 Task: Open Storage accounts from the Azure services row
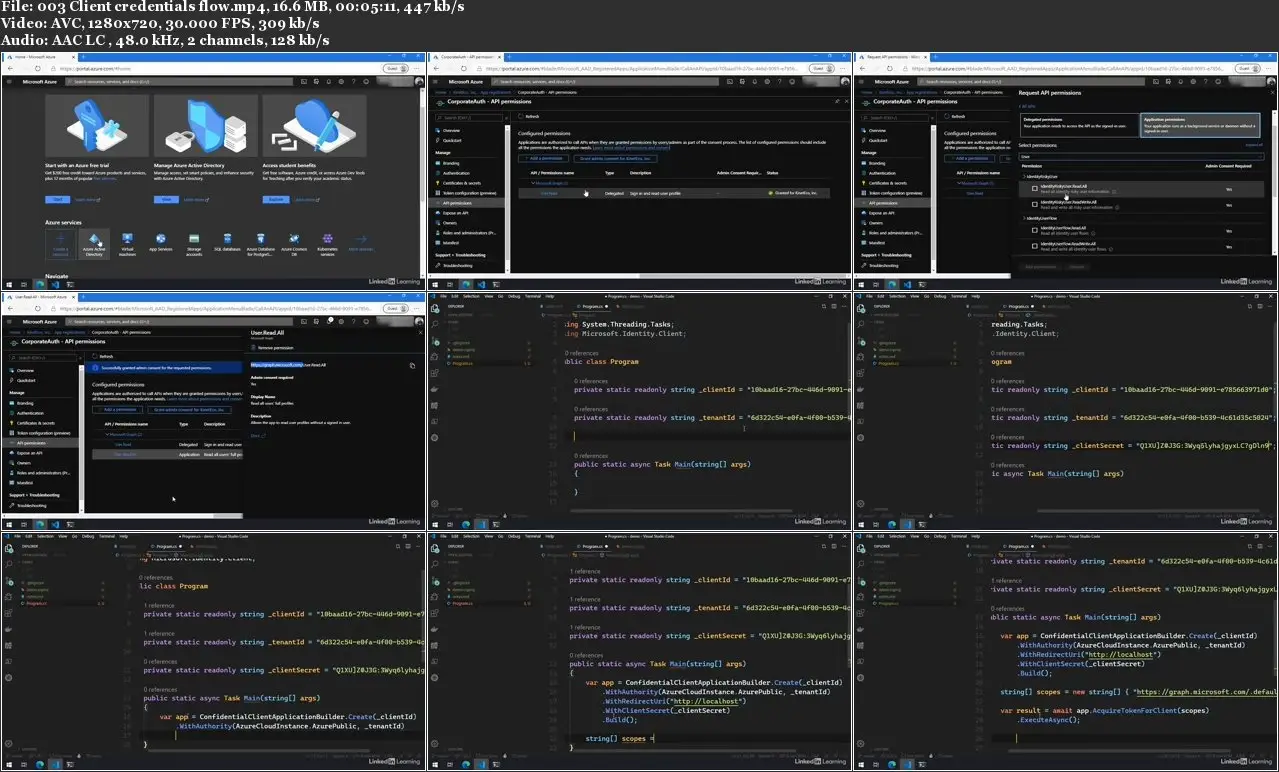tap(194, 243)
